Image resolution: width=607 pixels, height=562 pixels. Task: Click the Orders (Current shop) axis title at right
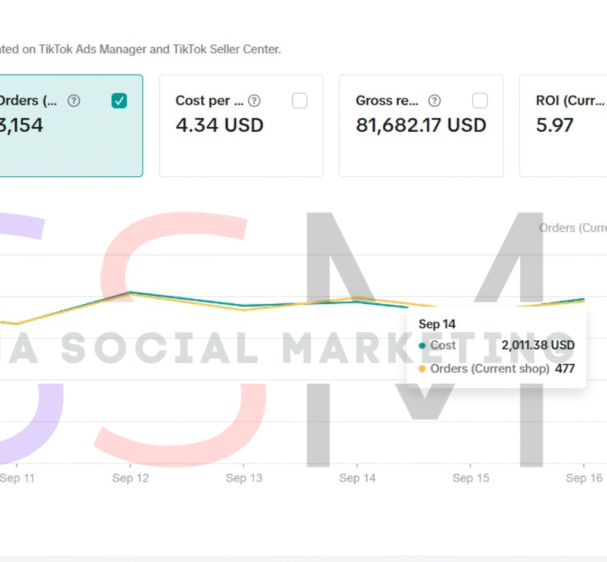click(x=573, y=228)
